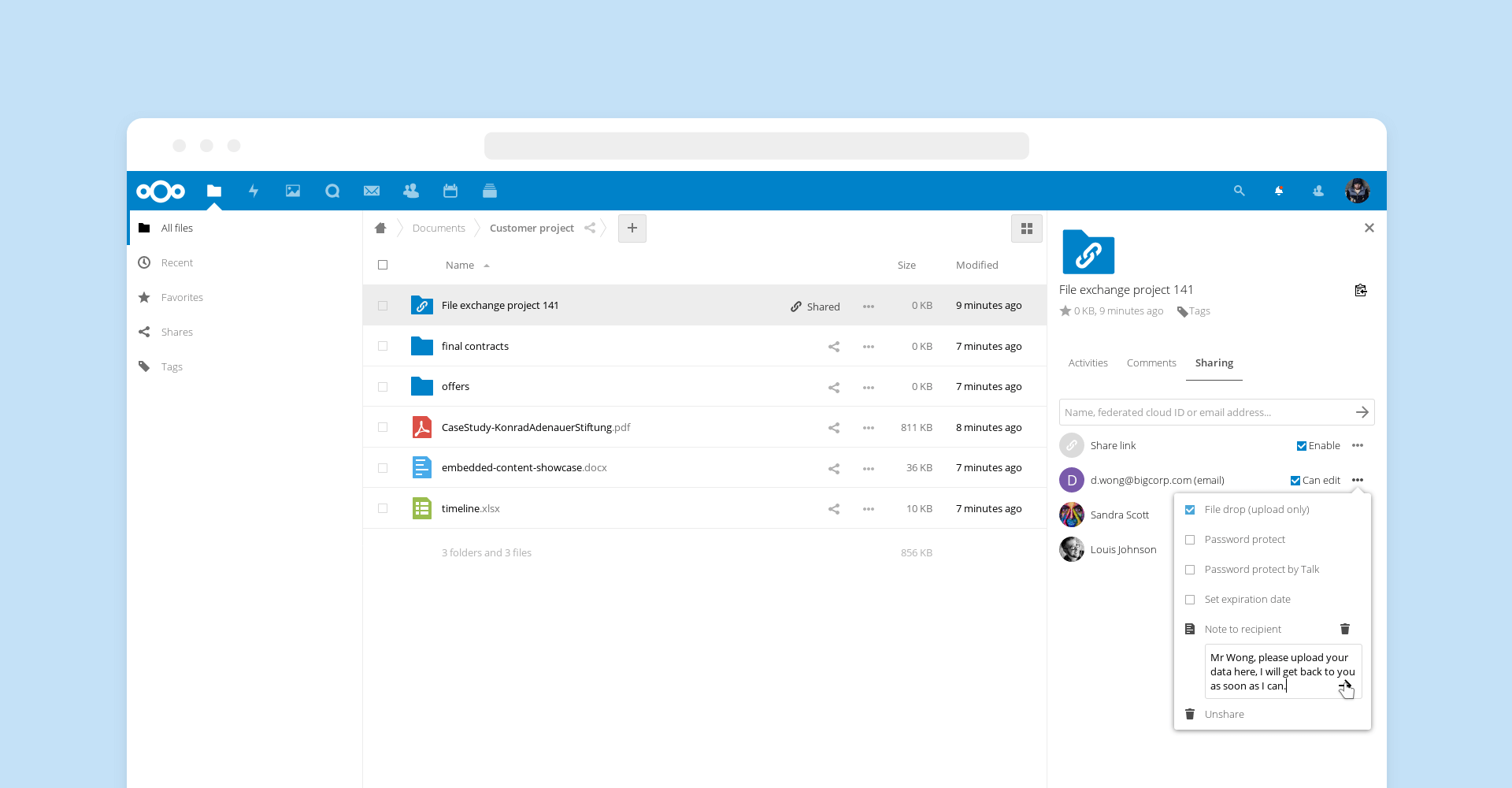Viewport: 1512px width, 788px height.
Task: Open the Activity app lightning icon
Action: point(254,191)
